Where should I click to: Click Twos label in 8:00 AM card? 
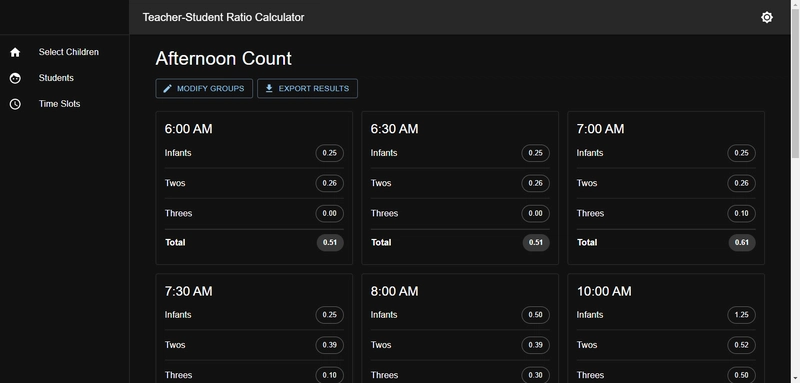point(381,345)
